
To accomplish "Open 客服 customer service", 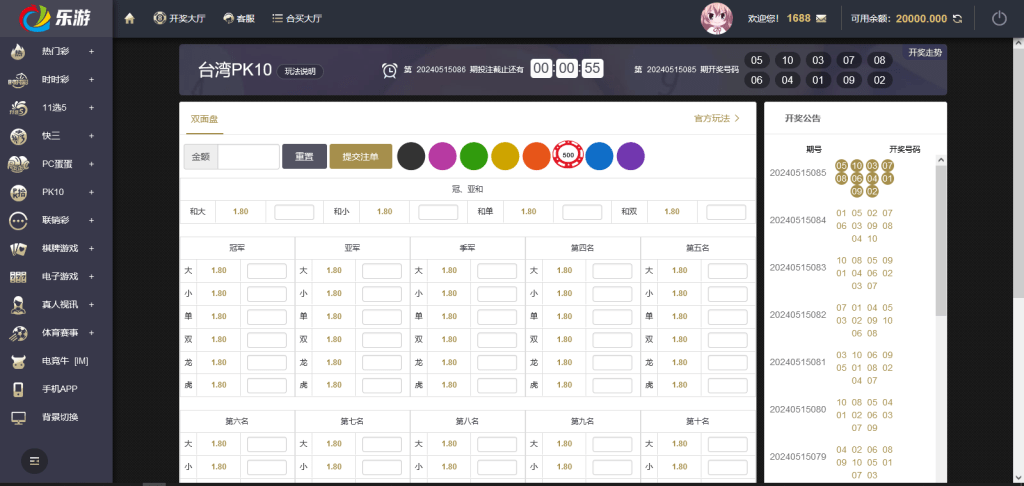I will pyautogui.click(x=238, y=19).
